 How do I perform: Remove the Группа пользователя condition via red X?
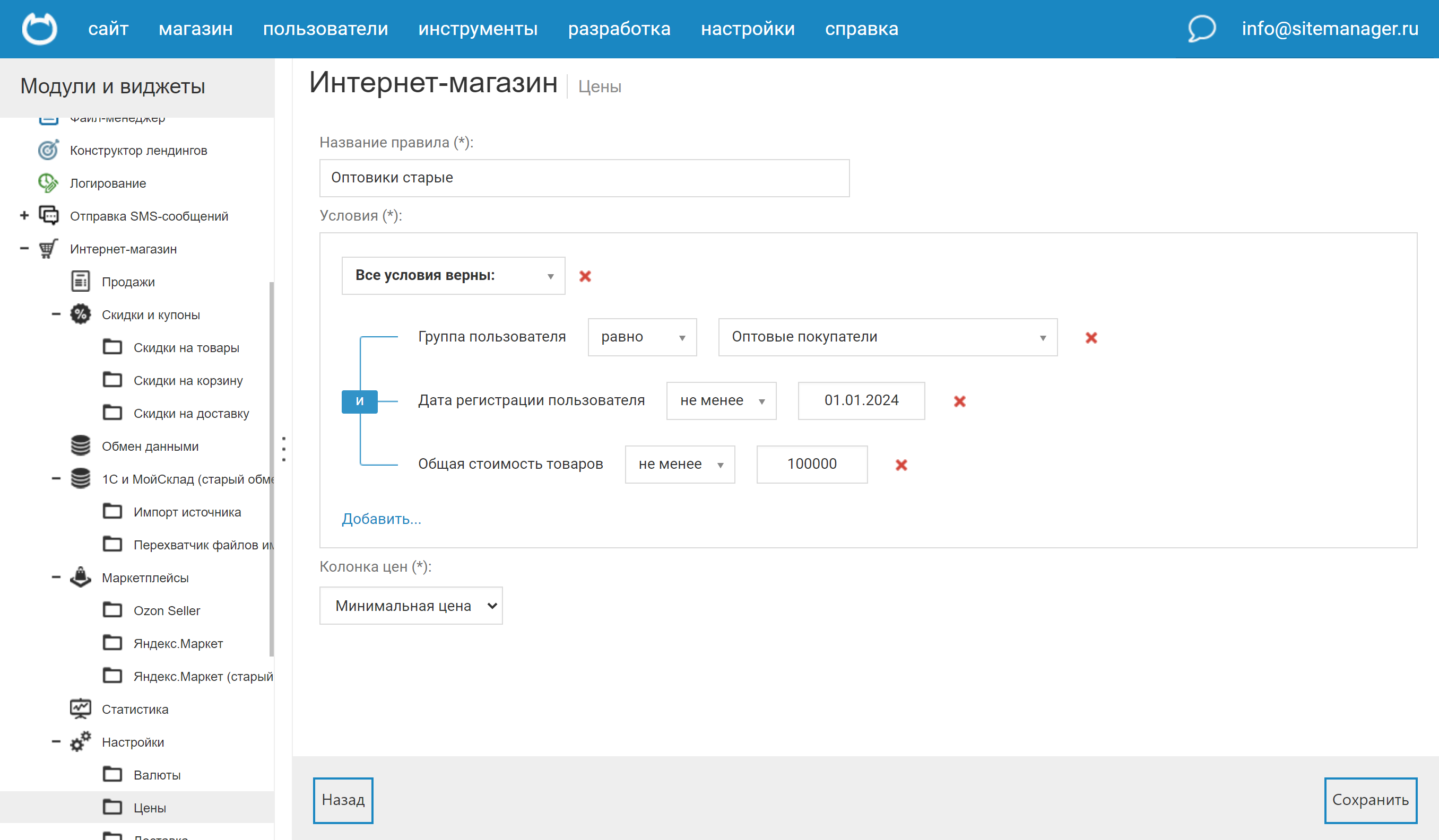tap(1091, 337)
